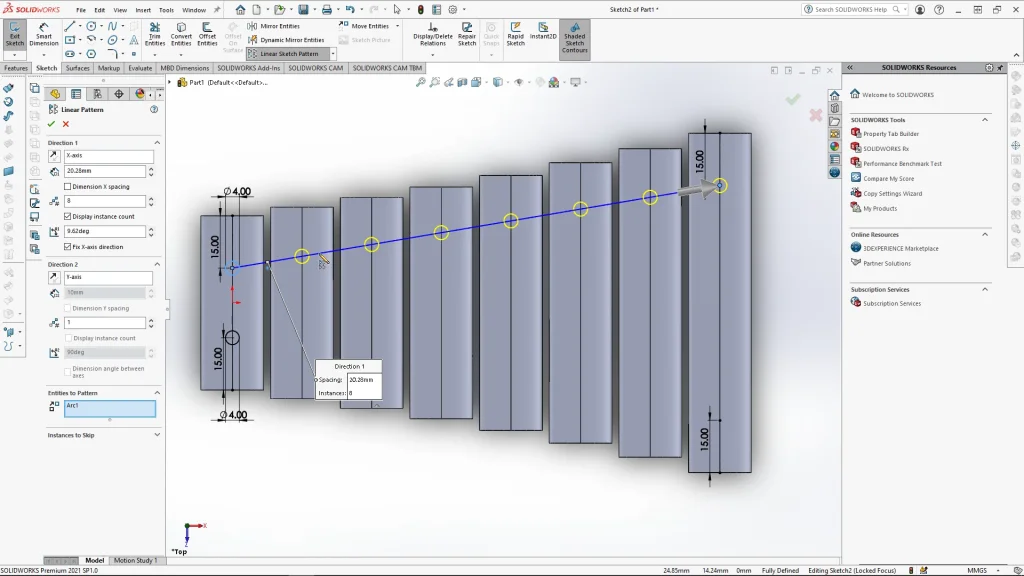Image resolution: width=1024 pixels, height=576 pixels.
Task: Click the Repair Sketch tool
Action: coord(467,34)
